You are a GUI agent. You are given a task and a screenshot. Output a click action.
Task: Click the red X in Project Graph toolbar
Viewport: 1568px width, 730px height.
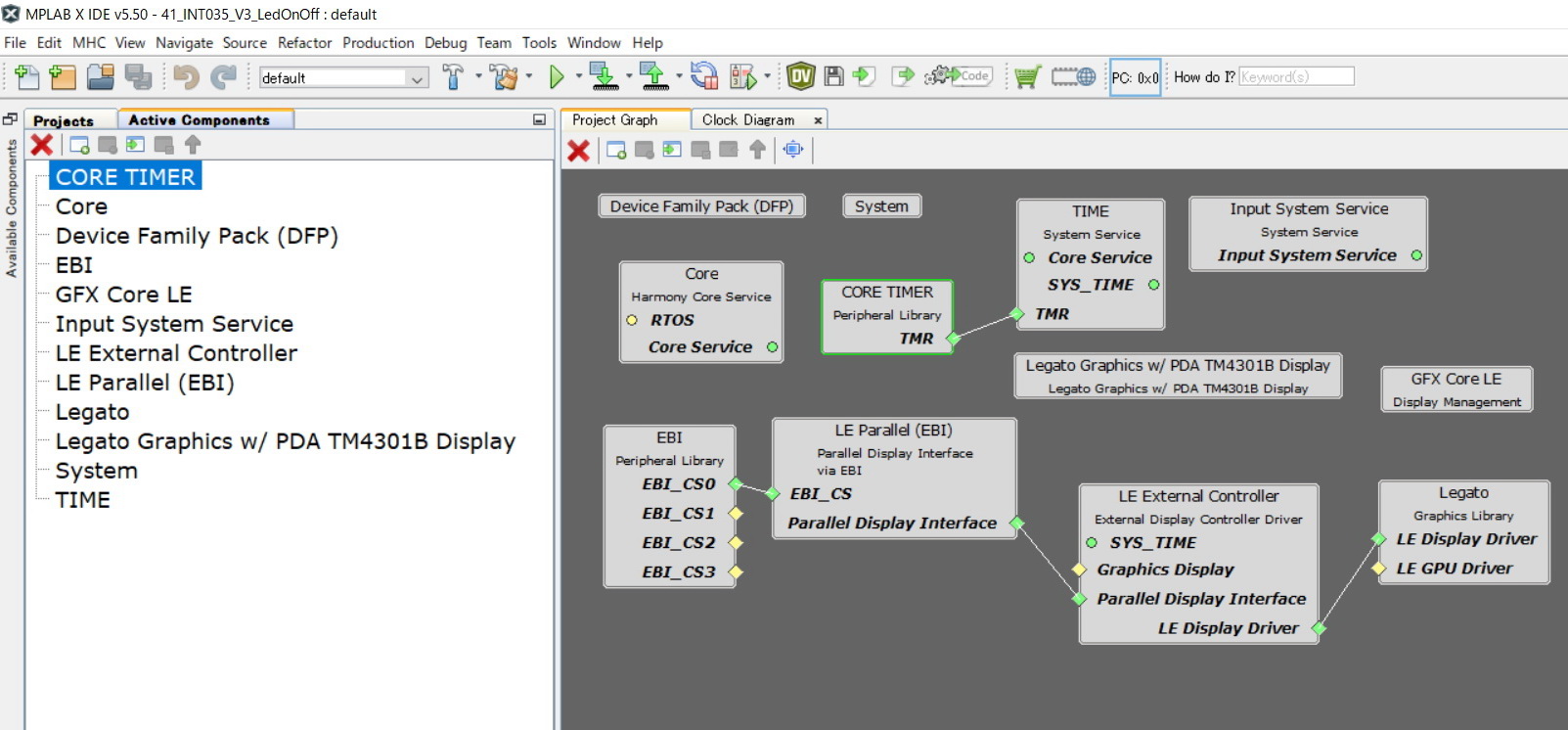[579, 150]
